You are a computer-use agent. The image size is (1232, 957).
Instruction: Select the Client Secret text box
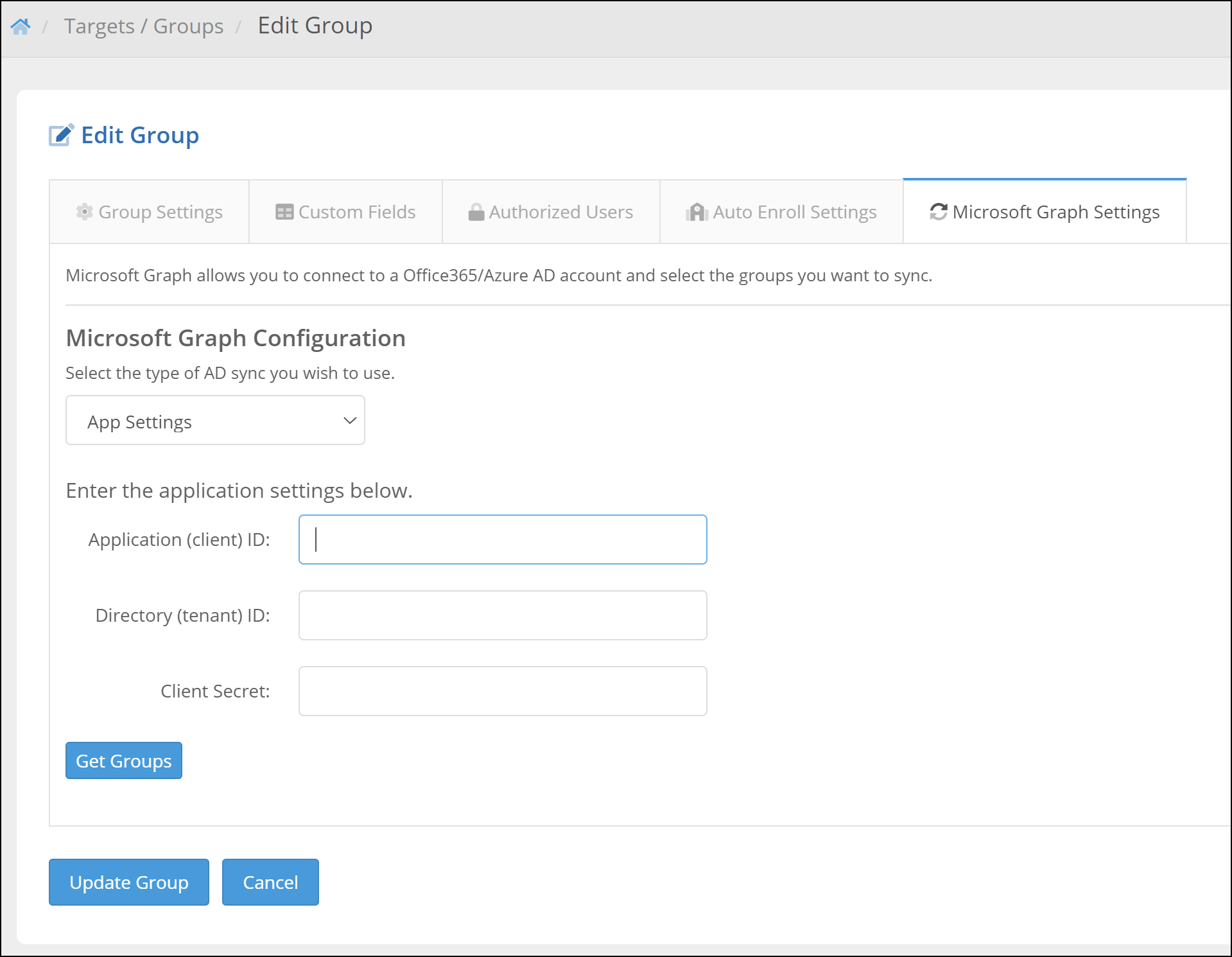pyautogui.click(x=503, y=691)
